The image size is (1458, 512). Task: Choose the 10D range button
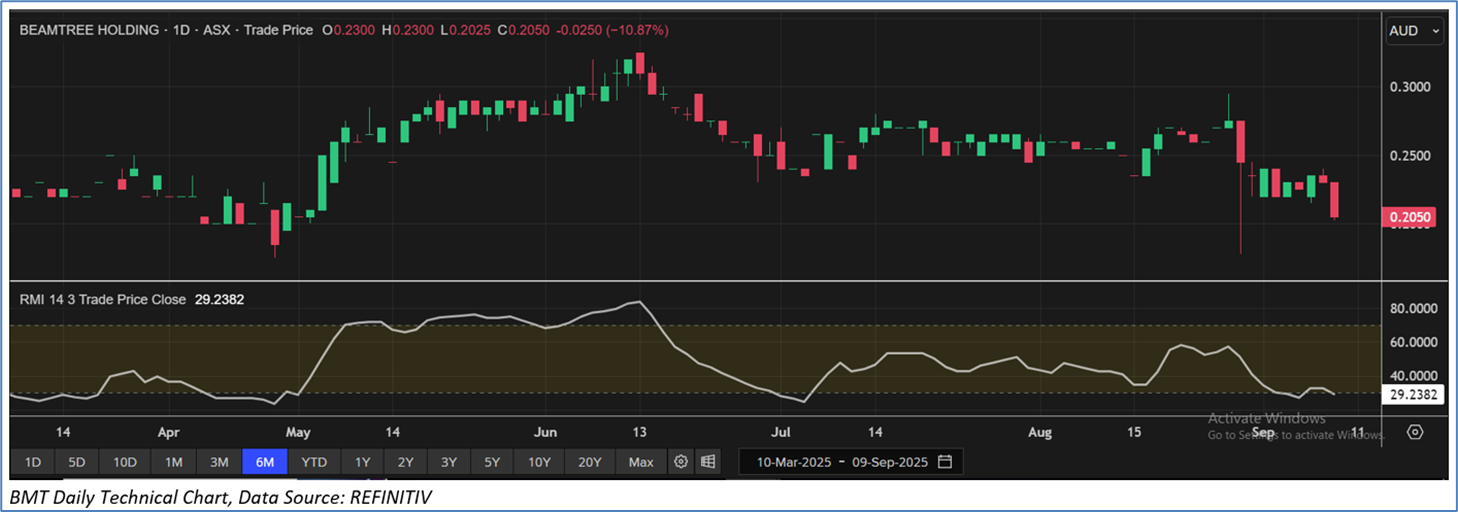(125, 462)
